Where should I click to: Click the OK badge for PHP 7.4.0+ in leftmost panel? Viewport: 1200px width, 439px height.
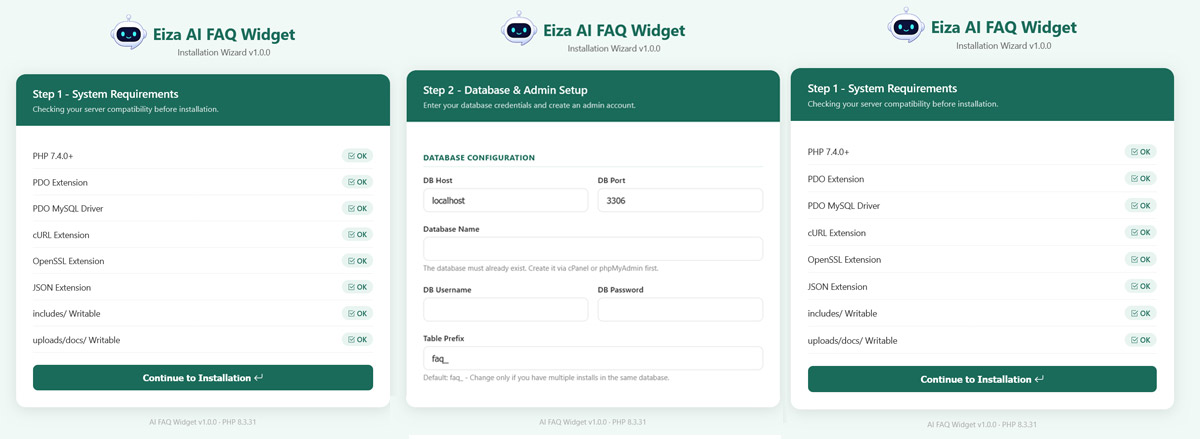coord(357,156)
